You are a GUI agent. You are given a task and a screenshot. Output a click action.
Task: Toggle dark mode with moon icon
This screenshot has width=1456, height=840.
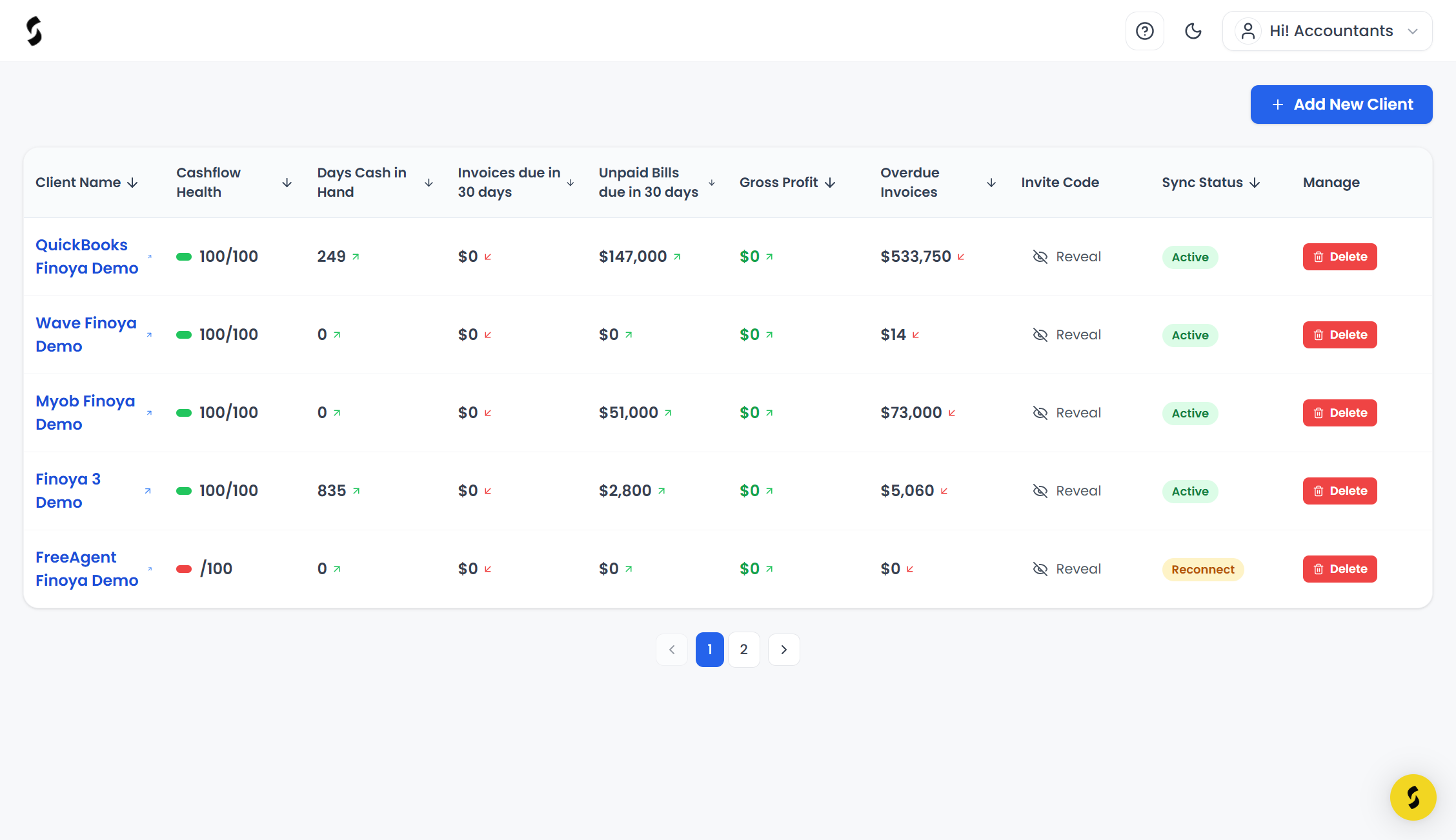coord(1193,31)
